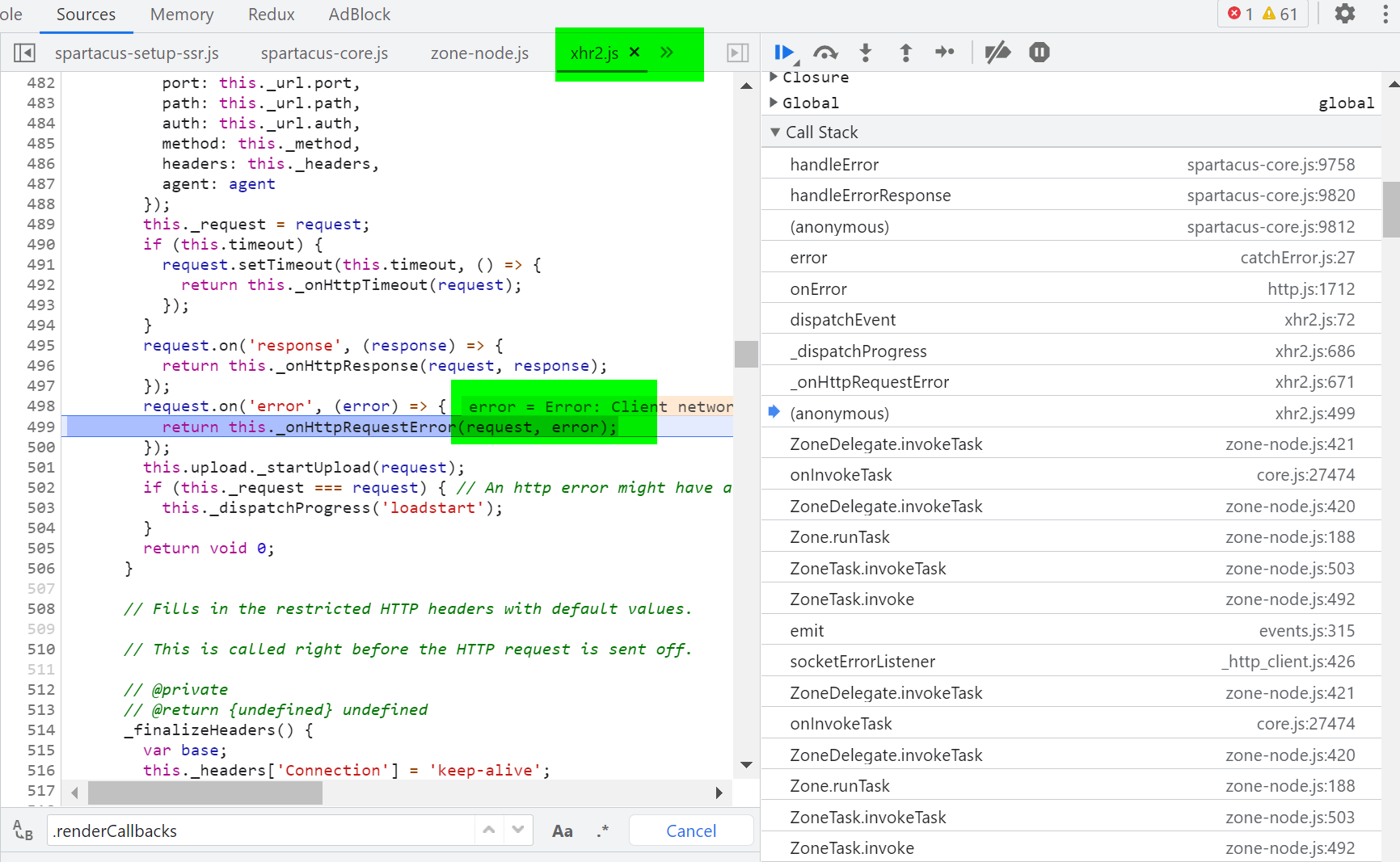Toggle the replace option in search bar

(x=23, y=830)
